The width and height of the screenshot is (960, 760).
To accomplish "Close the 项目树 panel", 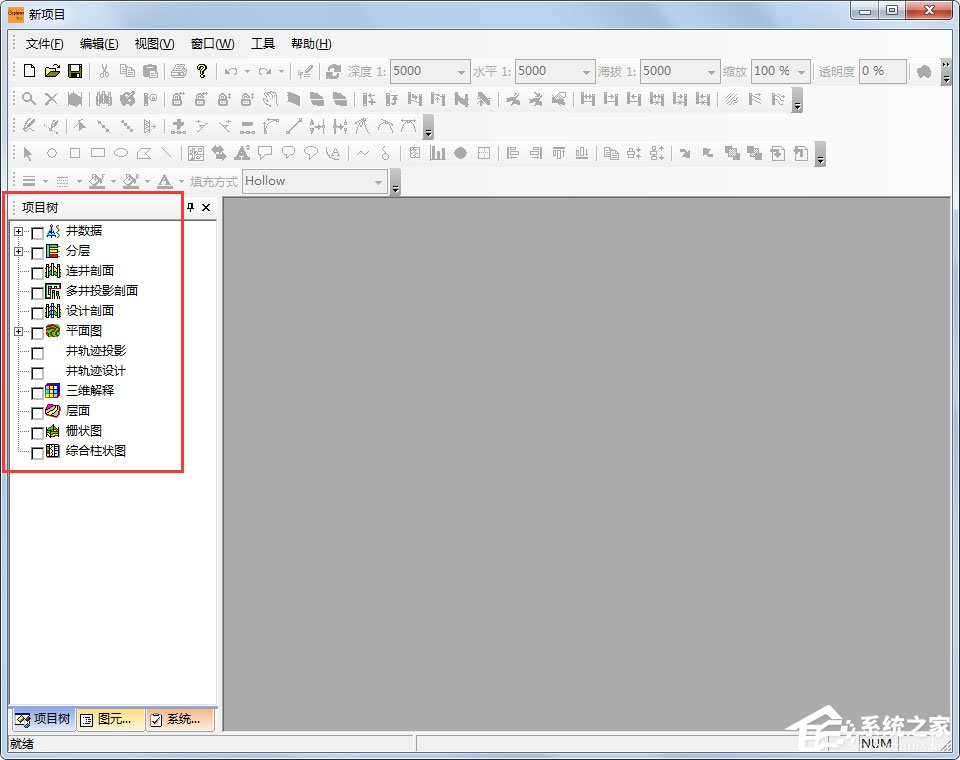I will coord(206,207).
